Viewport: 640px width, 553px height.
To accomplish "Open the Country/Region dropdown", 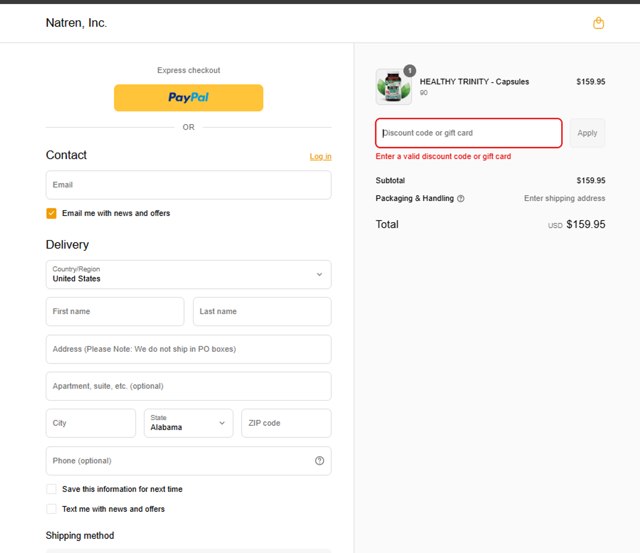I will click(189, 275).
